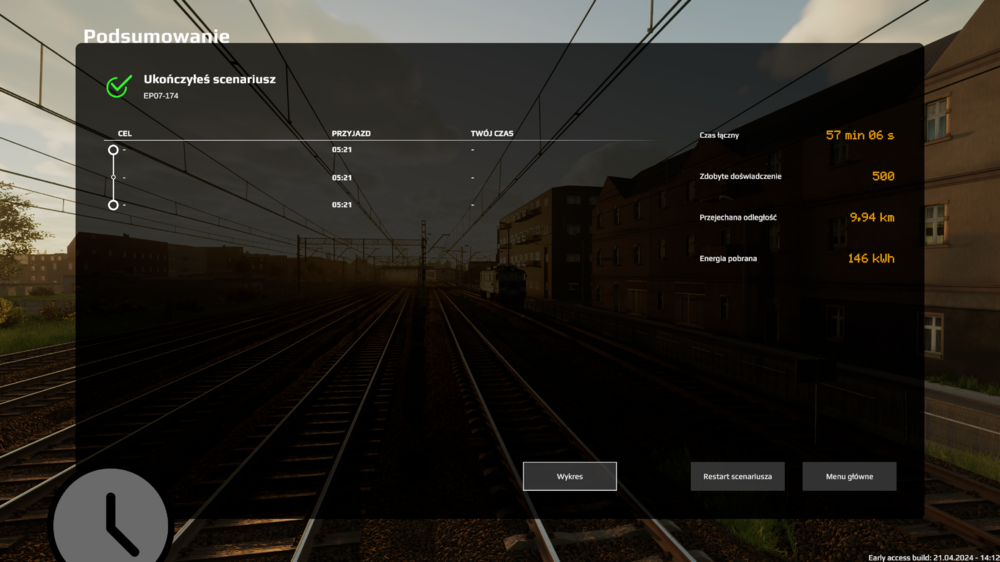
Task: Open the Wykres chart view
Action: pyautogui.click(x=570, y=476)
